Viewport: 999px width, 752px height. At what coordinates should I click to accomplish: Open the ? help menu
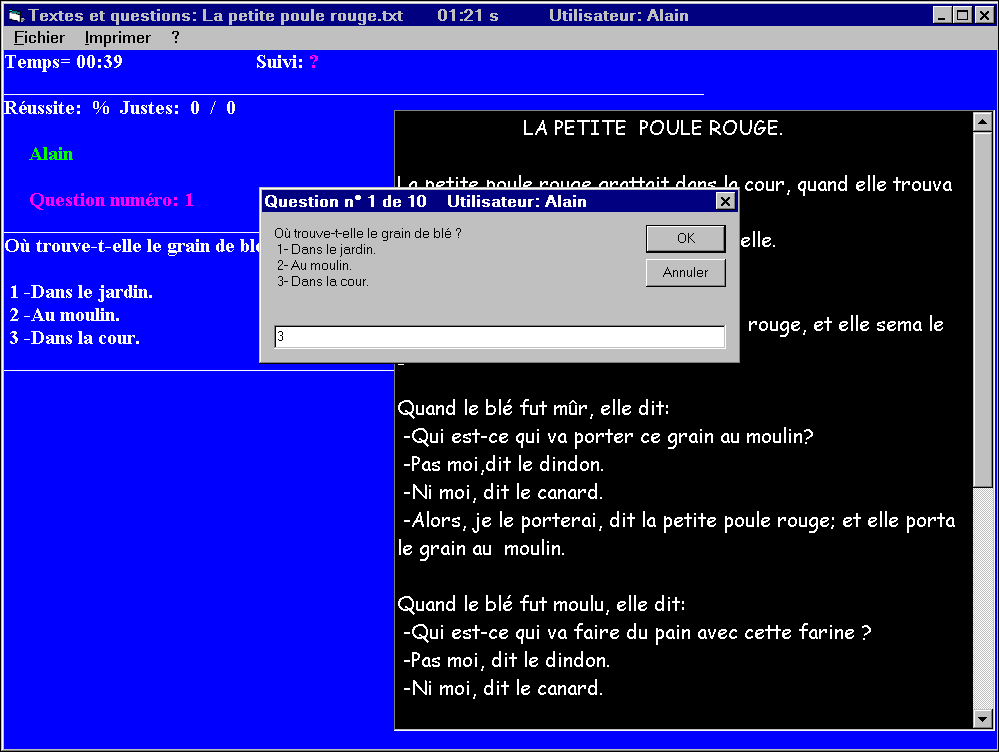tap(175, 38)
